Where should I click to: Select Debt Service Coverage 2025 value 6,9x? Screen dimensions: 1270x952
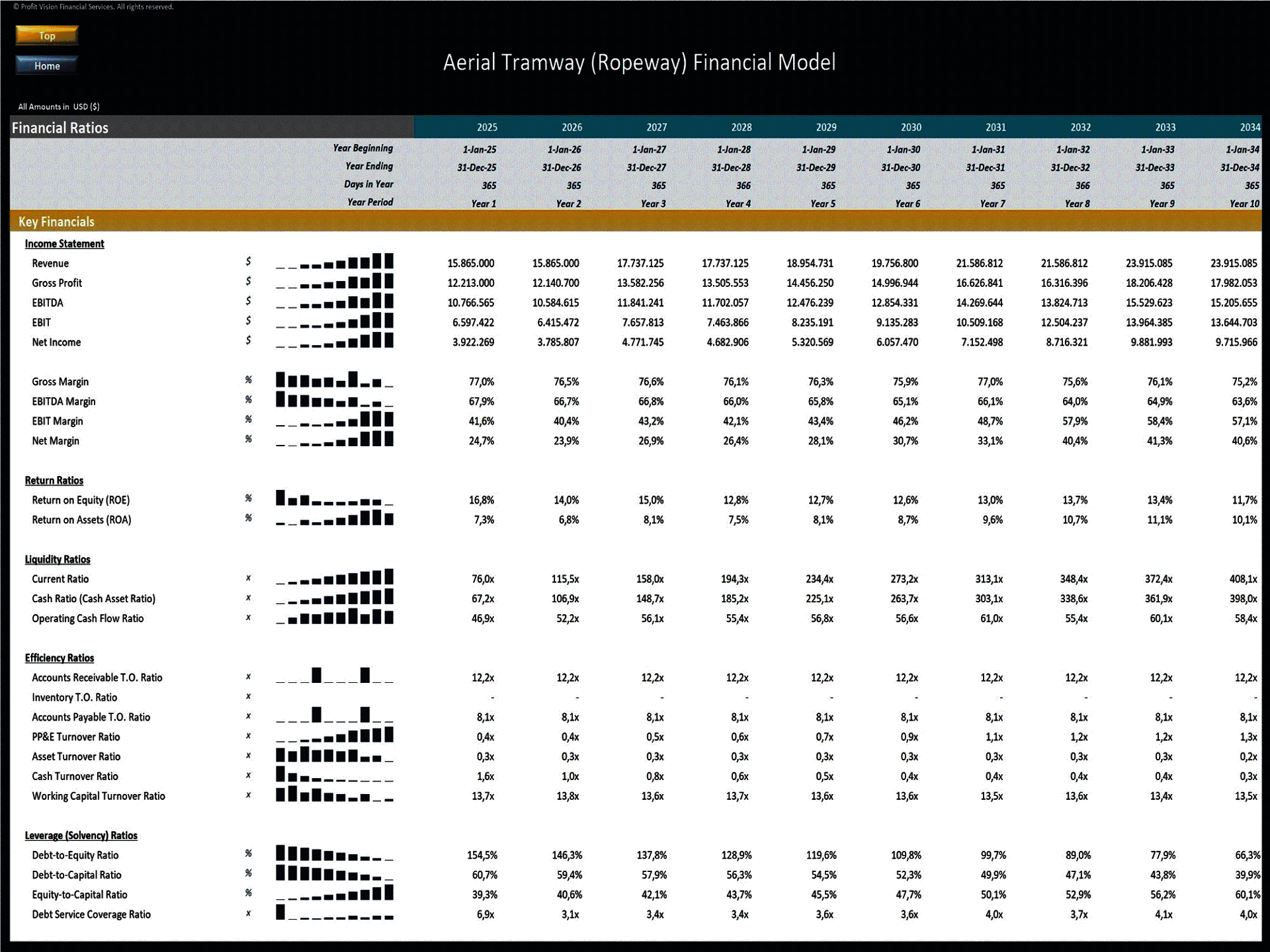click(x=486, y=915)
